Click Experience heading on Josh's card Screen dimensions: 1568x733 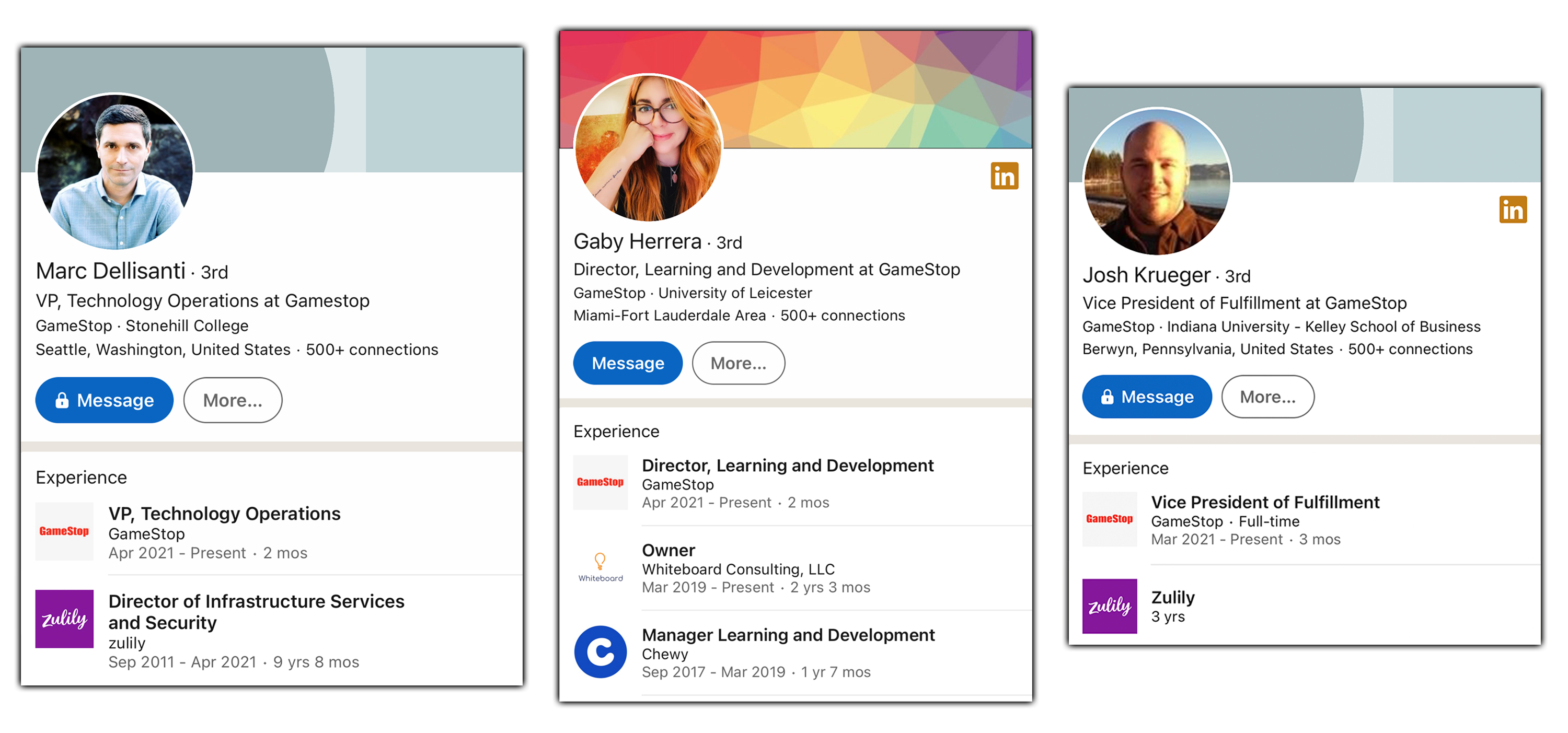tap(1125, 469)
